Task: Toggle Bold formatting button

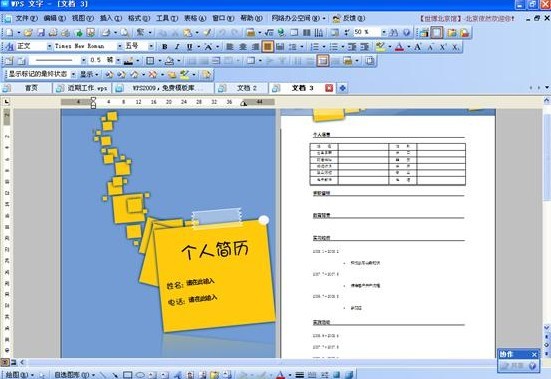Action: tap(164, 47)
